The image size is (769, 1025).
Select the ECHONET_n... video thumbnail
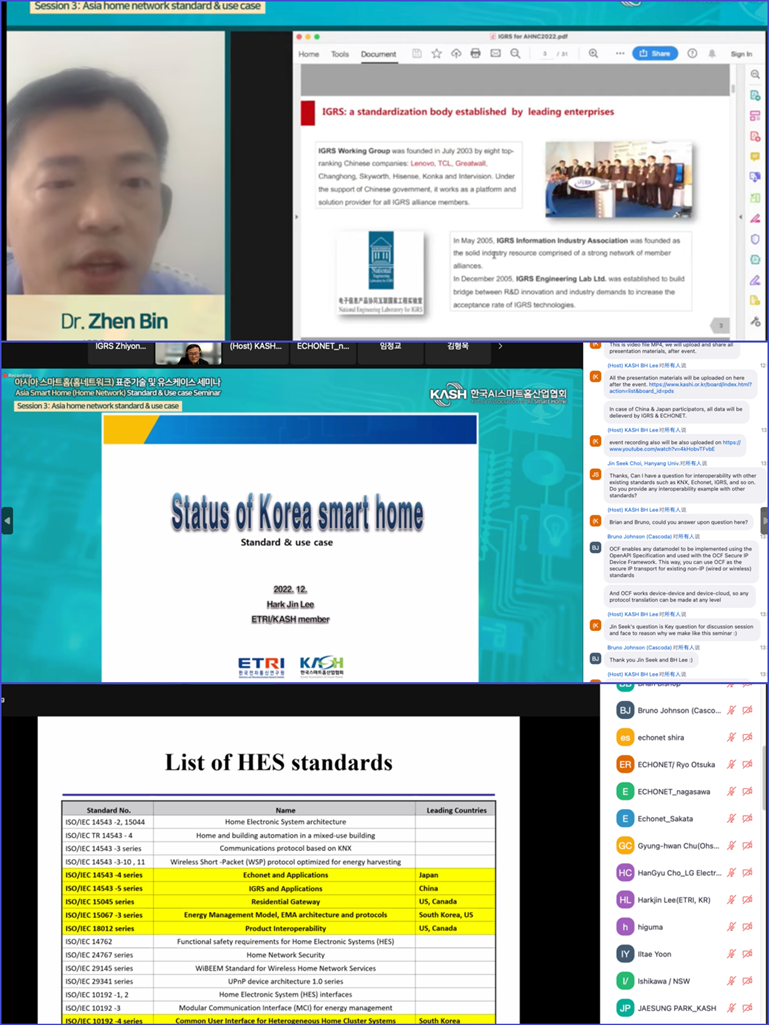(324, 352)
